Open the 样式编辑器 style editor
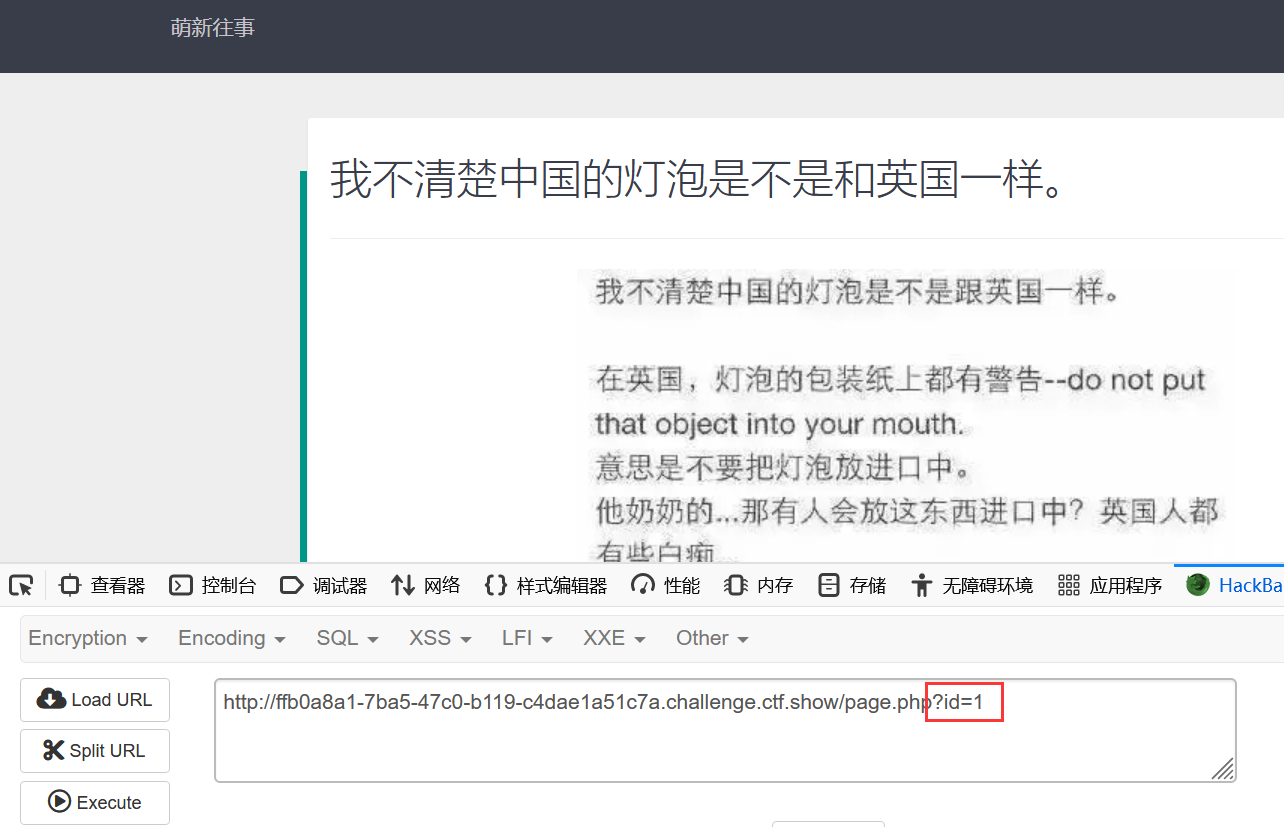The width and height of the screenshot is (1284, 827). (546, 586)
